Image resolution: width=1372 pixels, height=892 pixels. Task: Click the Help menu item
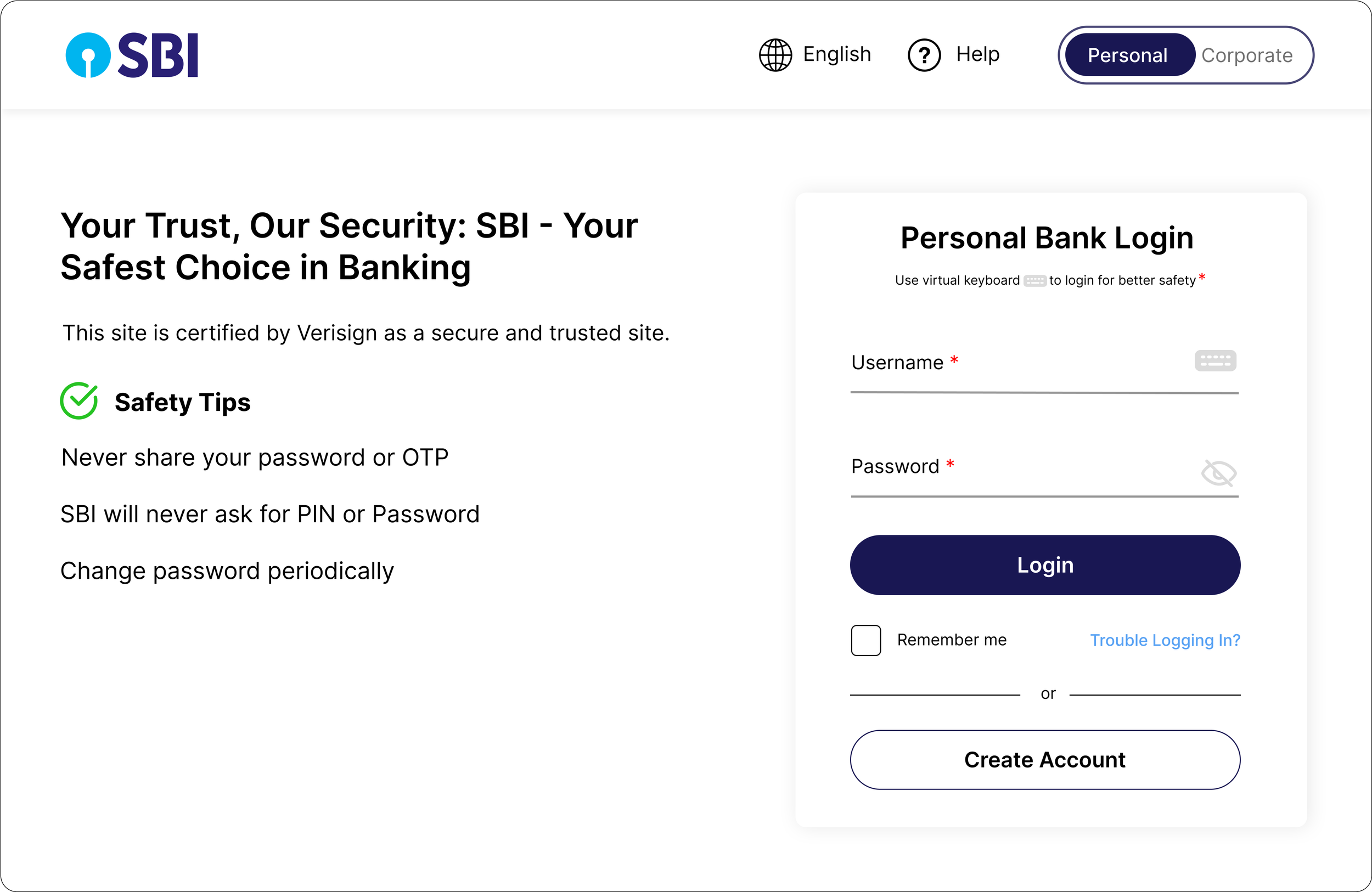[977, 54]
